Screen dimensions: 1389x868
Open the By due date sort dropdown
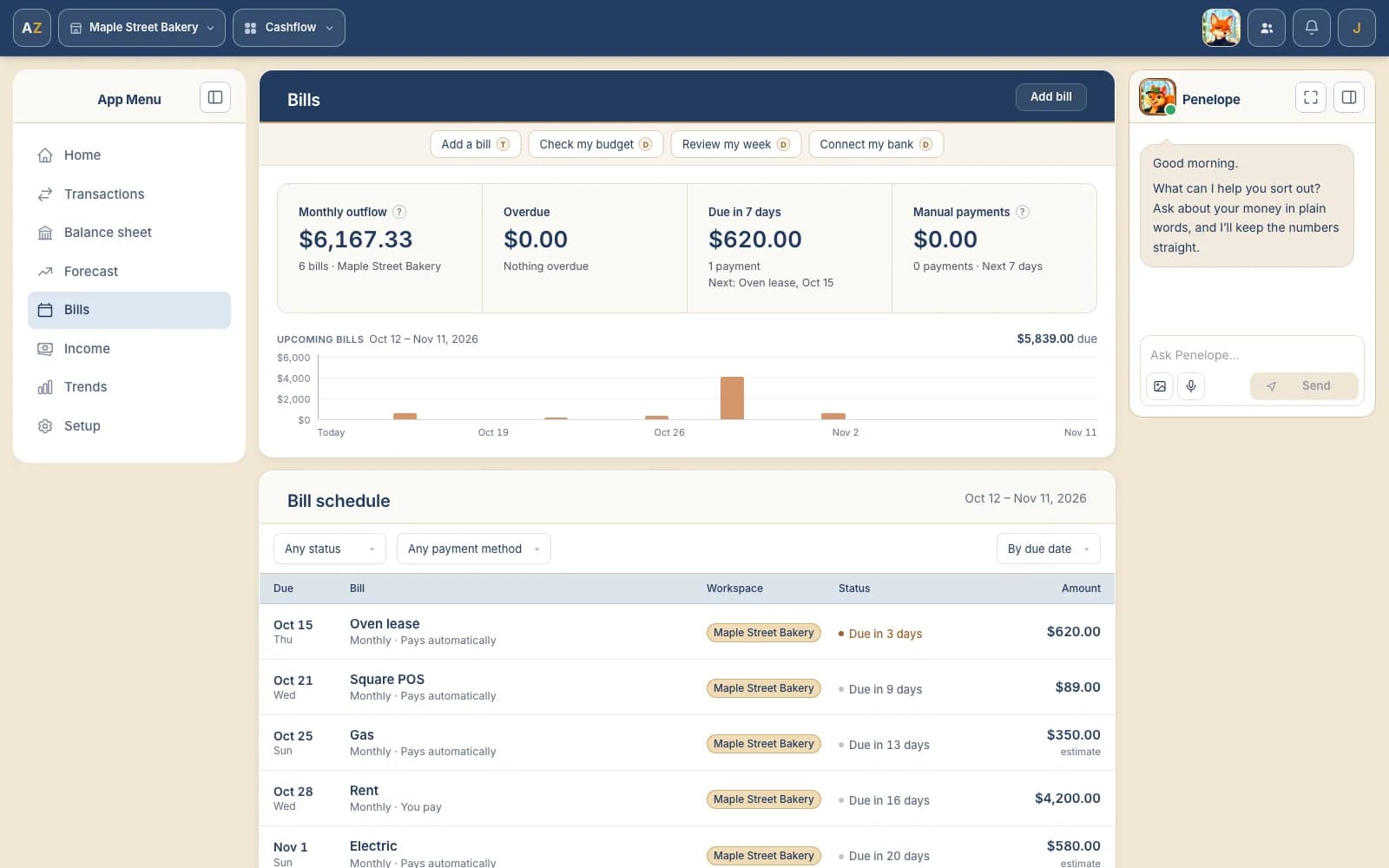1049,549
